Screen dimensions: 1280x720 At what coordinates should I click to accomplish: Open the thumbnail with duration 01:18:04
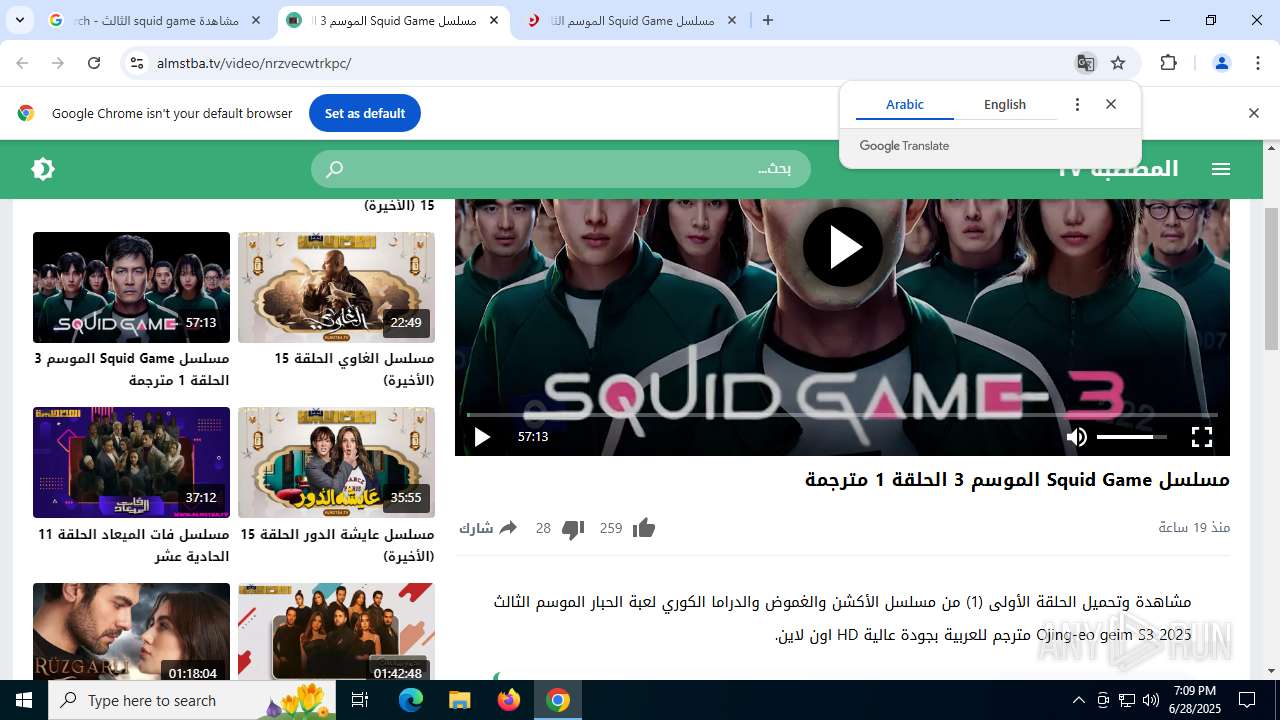tap(131, 632)
